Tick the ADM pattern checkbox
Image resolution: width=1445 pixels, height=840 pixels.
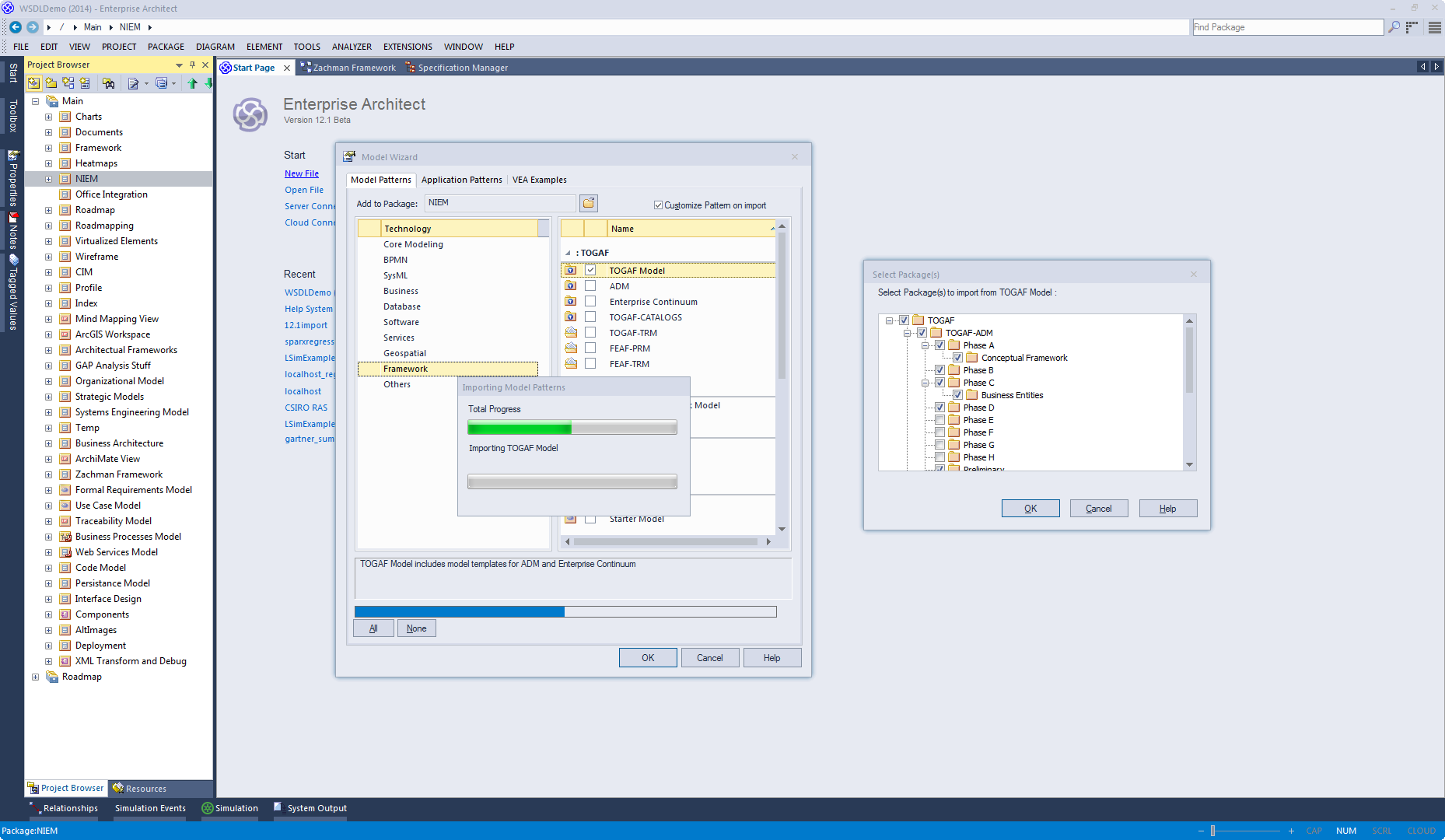[590, 286]
